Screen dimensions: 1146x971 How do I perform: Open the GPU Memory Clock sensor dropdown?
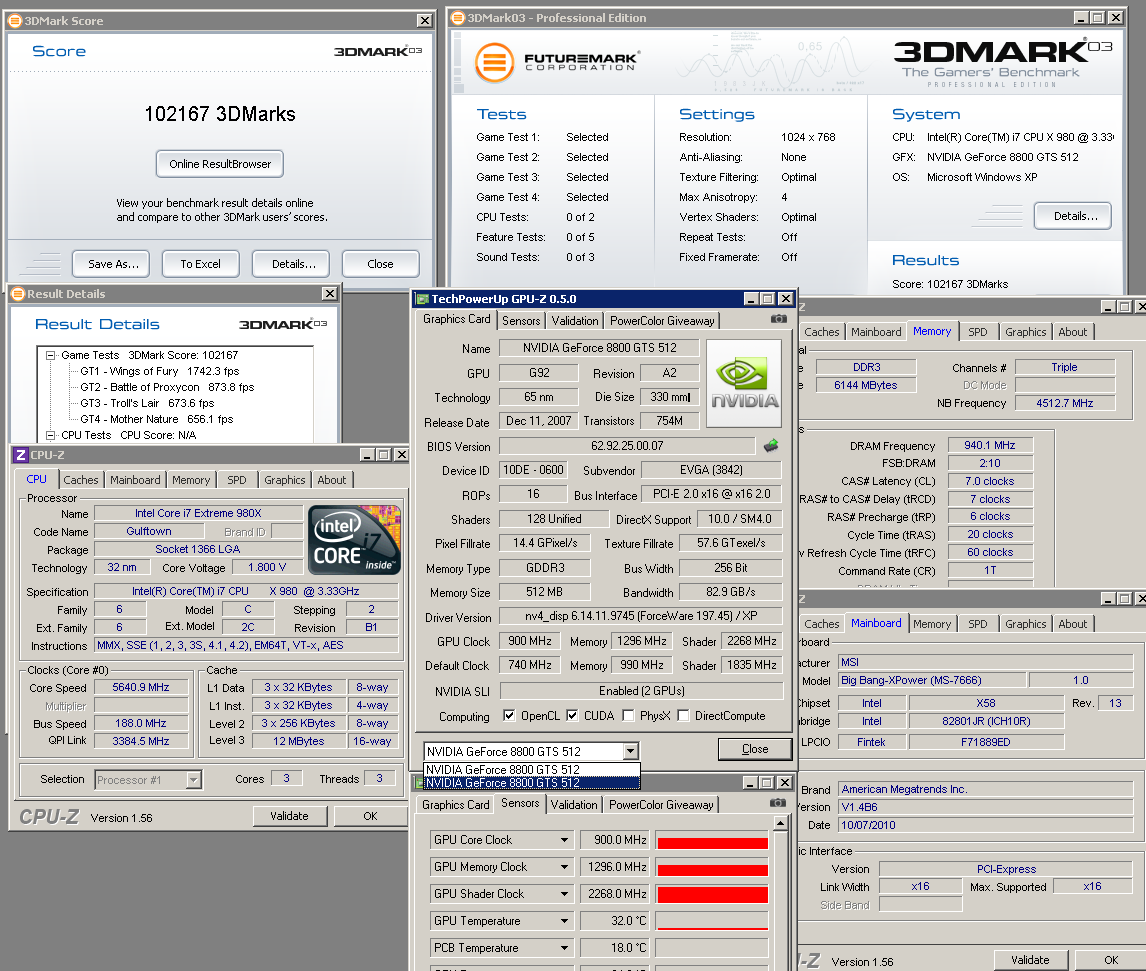click(x=564, y=867)
